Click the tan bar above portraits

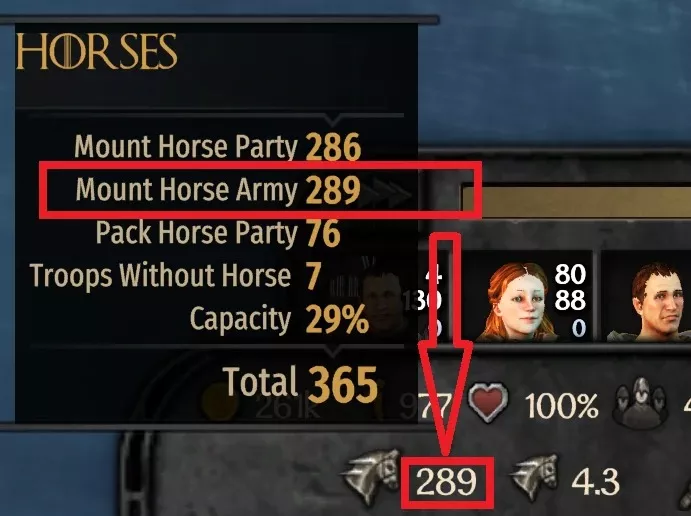point(576,202)
